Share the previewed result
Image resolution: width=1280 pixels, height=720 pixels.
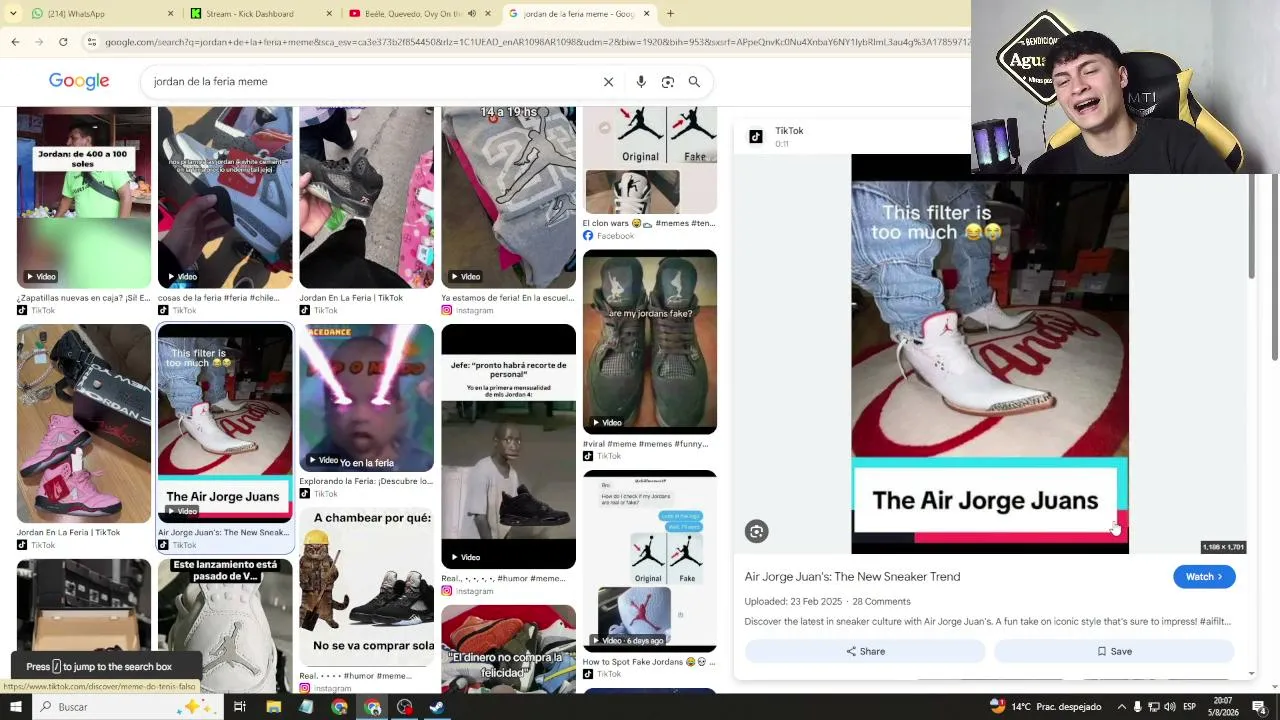pos(865,651)
